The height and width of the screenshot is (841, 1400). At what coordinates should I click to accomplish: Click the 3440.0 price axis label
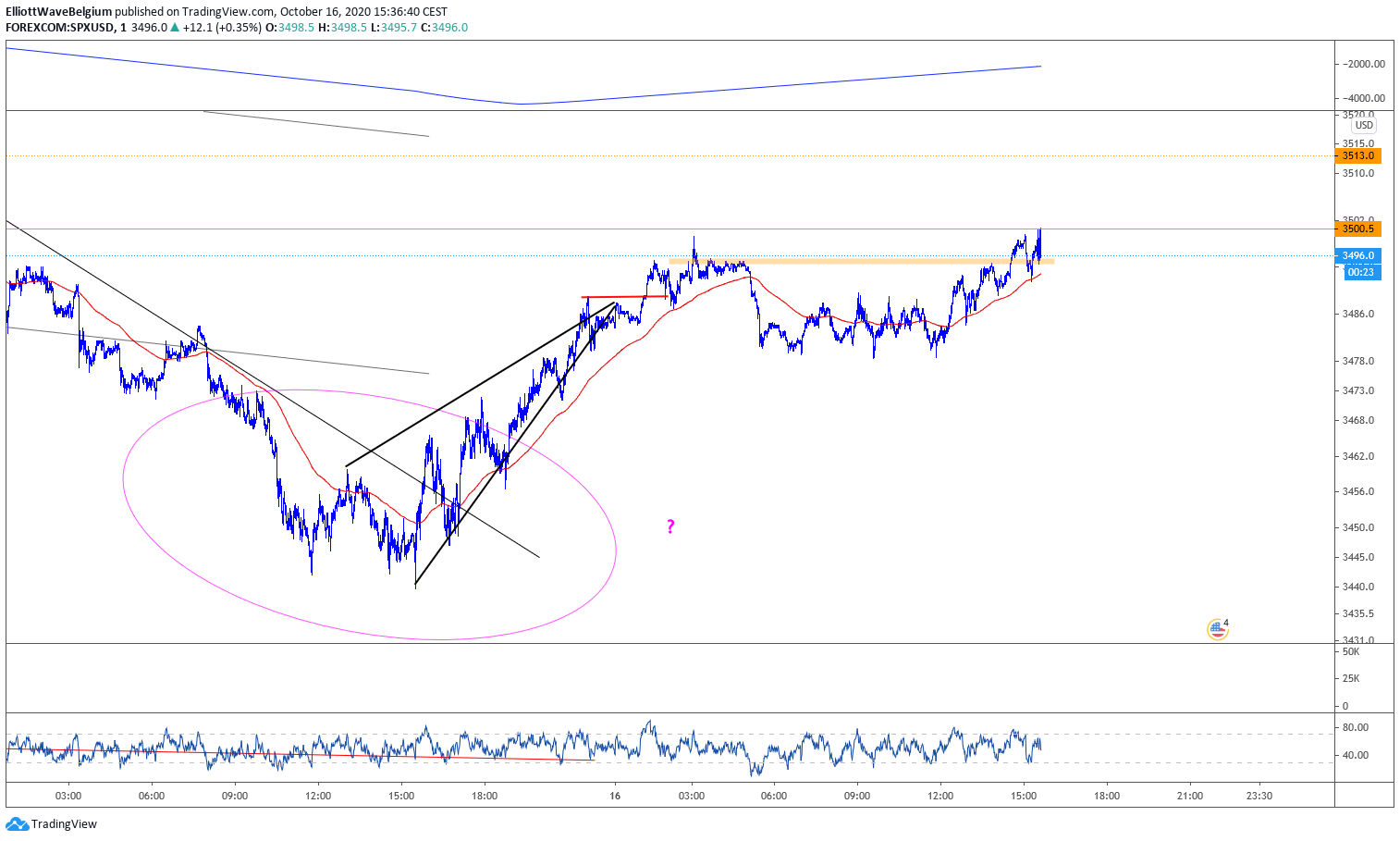(1358, 587)
